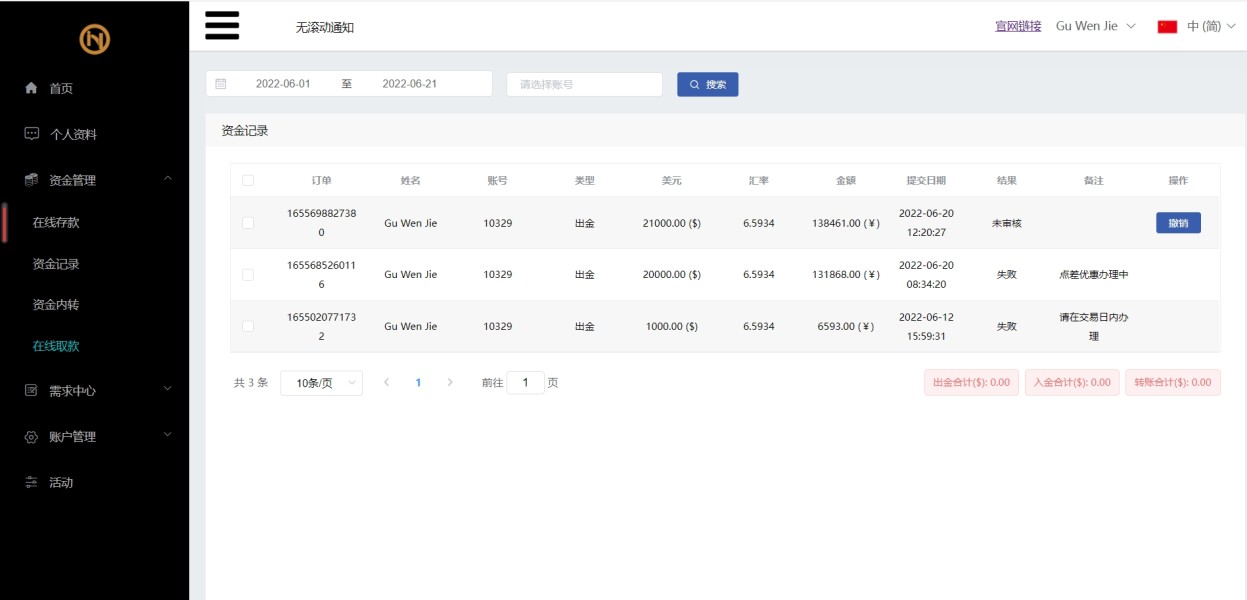Viewport: 1247px width, 600px height.
Task: Click the orange N logo
Action: [95, 39]
